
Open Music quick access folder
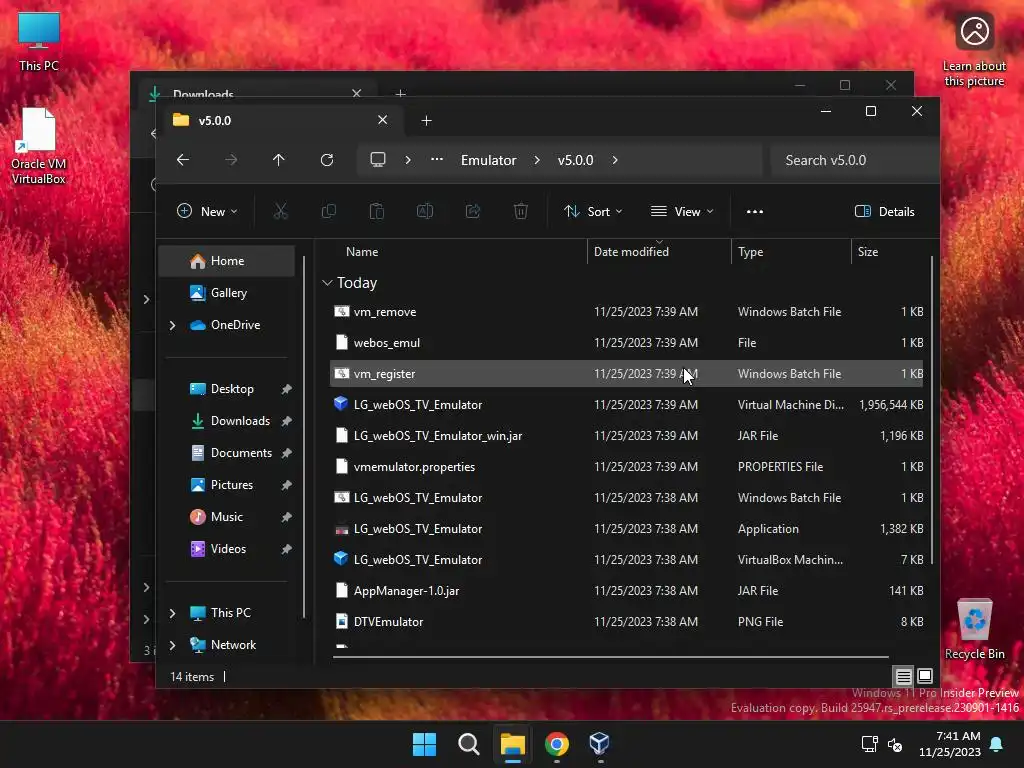[x=227, y=517]
